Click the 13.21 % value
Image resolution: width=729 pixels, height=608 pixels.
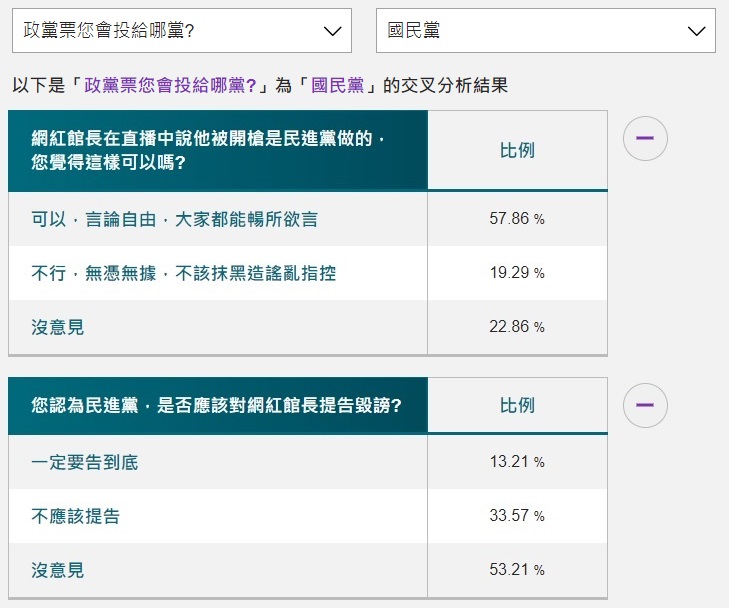(x=517, y=462)
